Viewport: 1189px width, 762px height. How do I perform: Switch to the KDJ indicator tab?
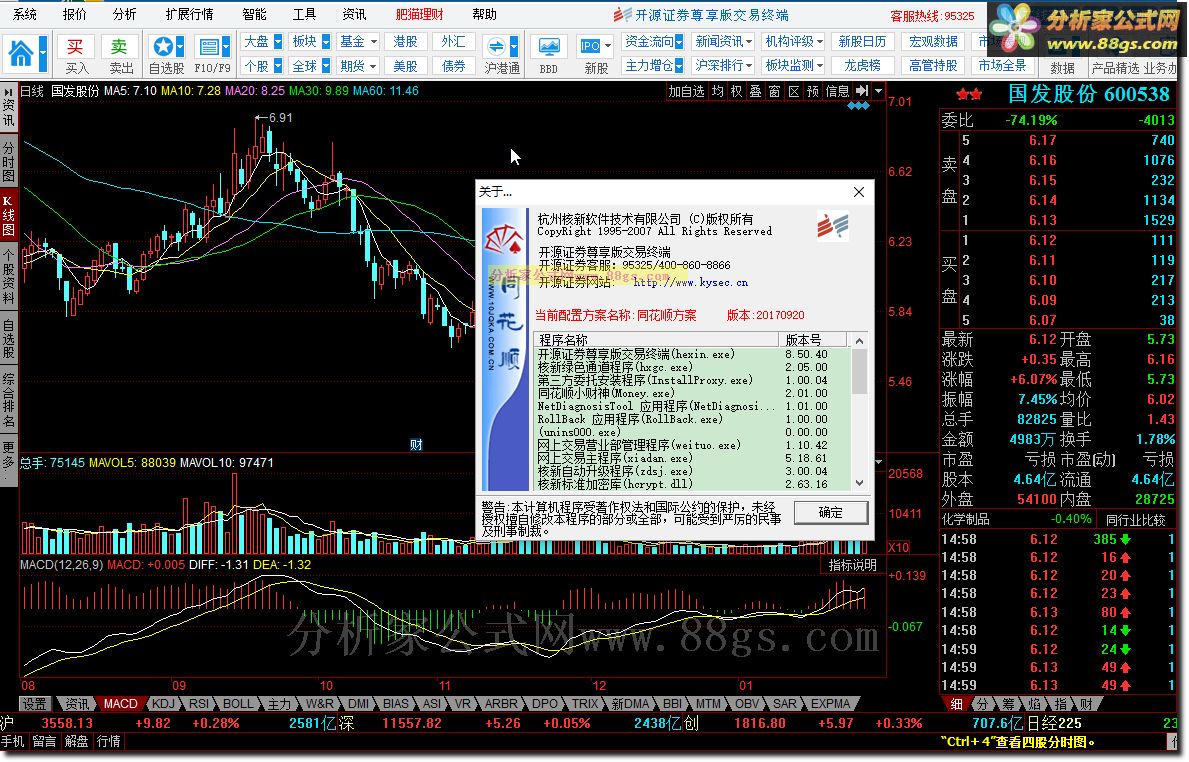point(163,704)
